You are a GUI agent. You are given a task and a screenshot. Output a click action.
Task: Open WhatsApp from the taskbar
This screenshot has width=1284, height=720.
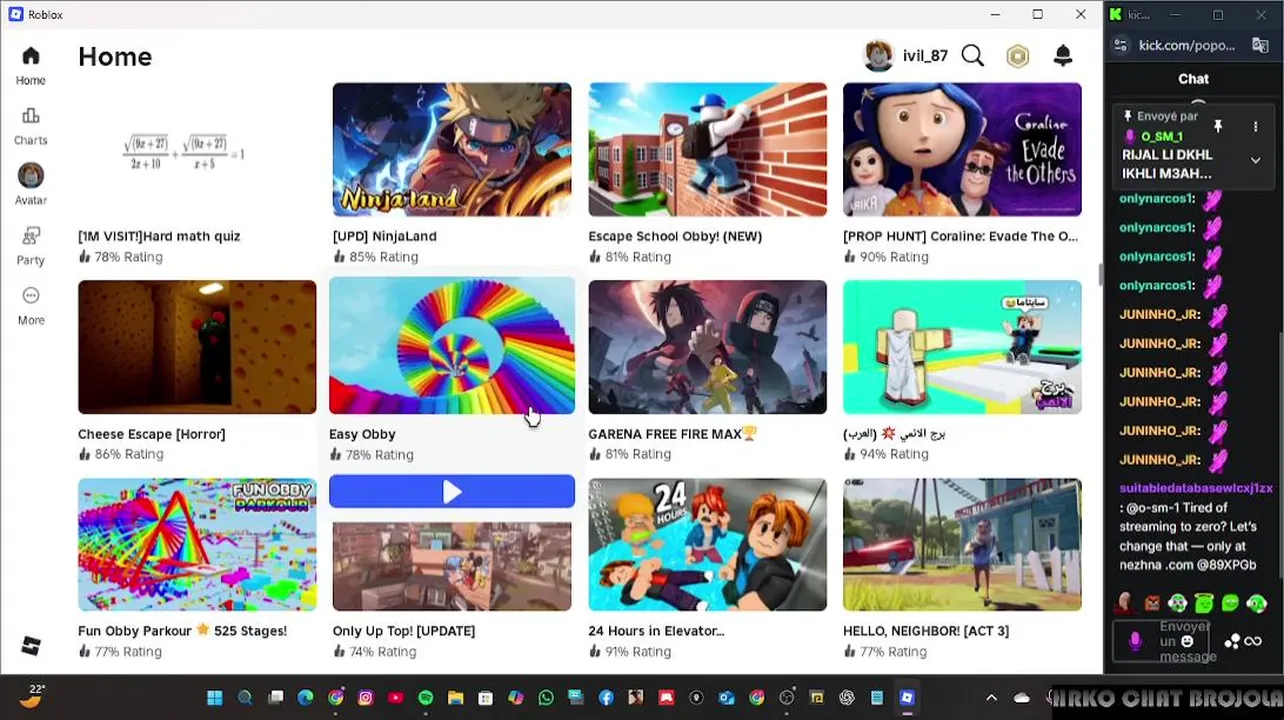pyautogui.click(x=546, y=698)
